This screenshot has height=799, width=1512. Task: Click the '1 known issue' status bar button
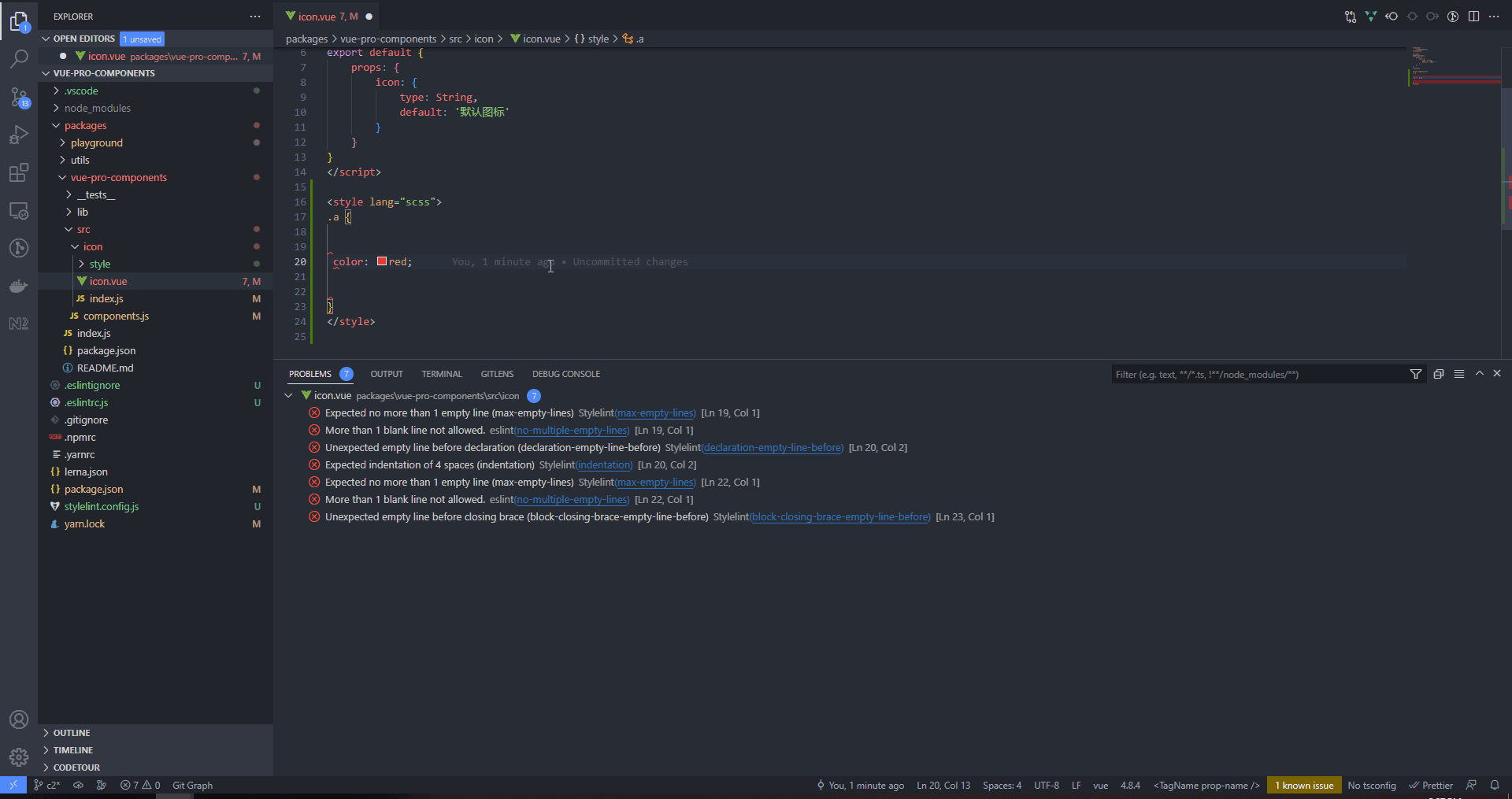point(1304,786)
